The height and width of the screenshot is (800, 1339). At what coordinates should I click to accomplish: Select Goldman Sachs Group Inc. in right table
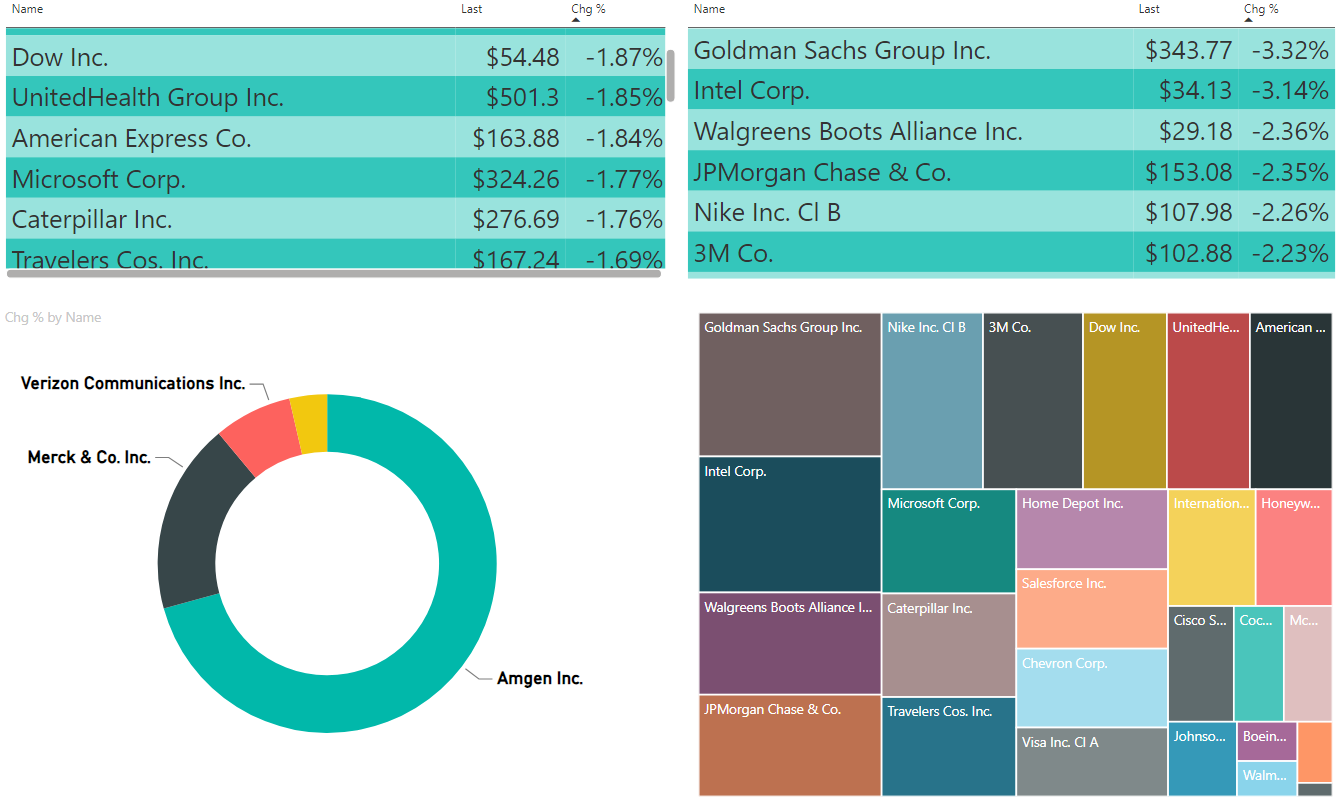tap(842, 50)
